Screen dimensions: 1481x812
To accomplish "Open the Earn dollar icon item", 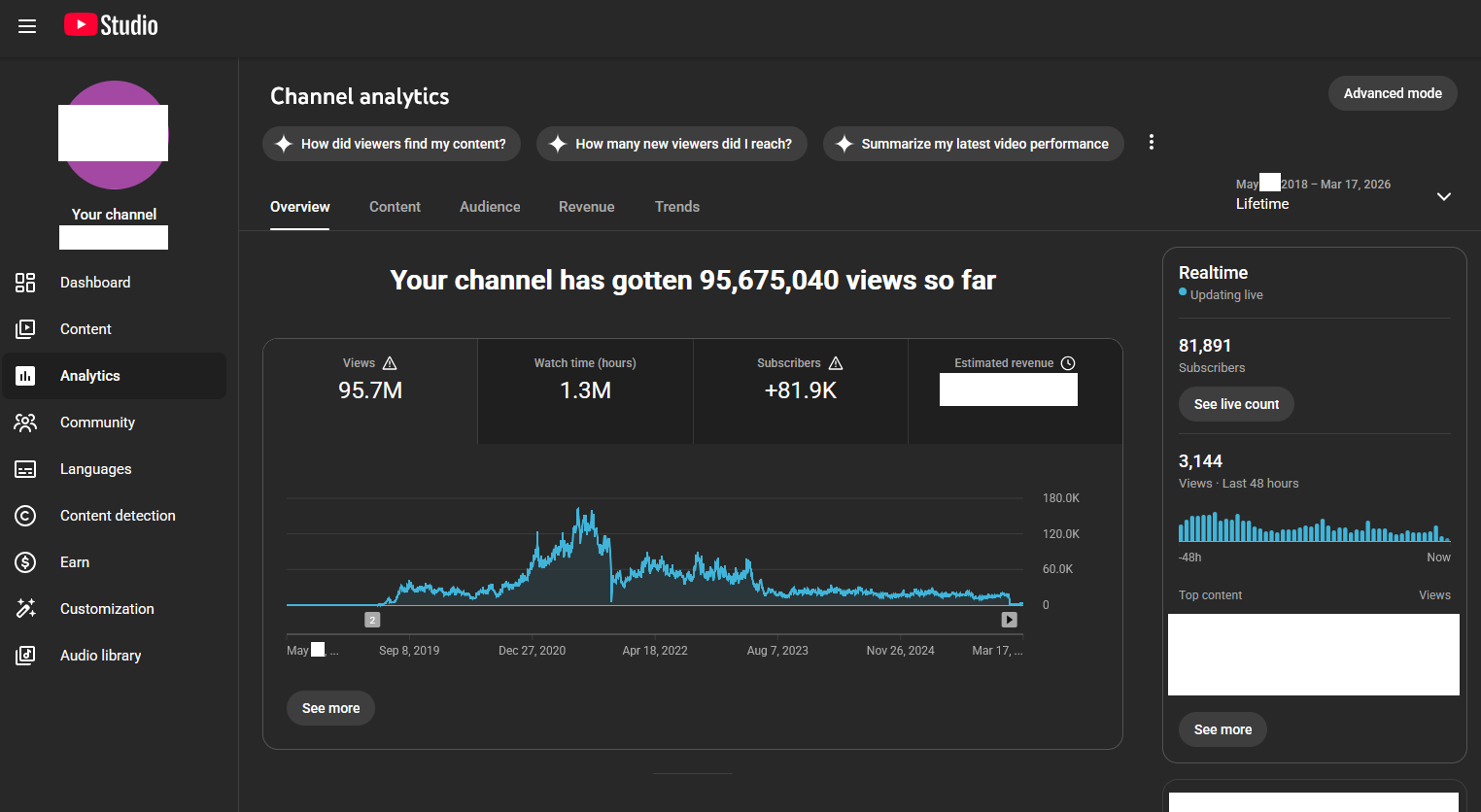I will point(25,562).
